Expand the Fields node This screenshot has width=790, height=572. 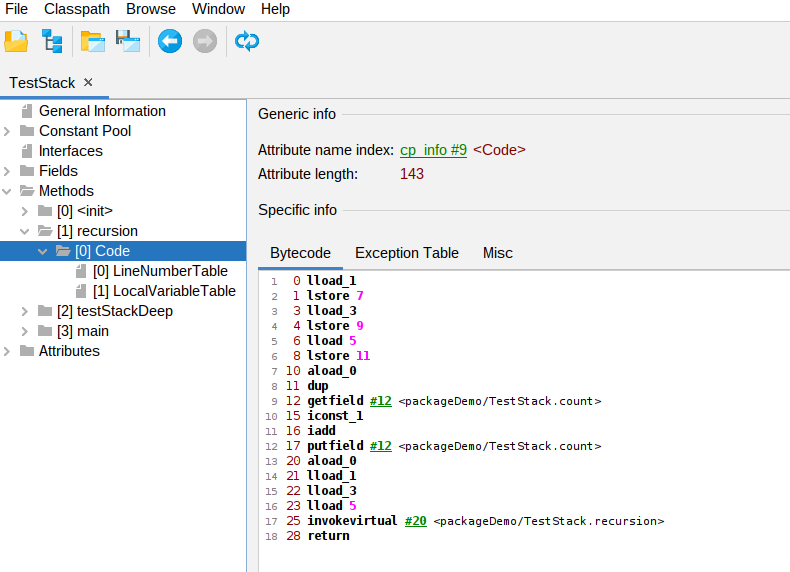pos(7,171)
